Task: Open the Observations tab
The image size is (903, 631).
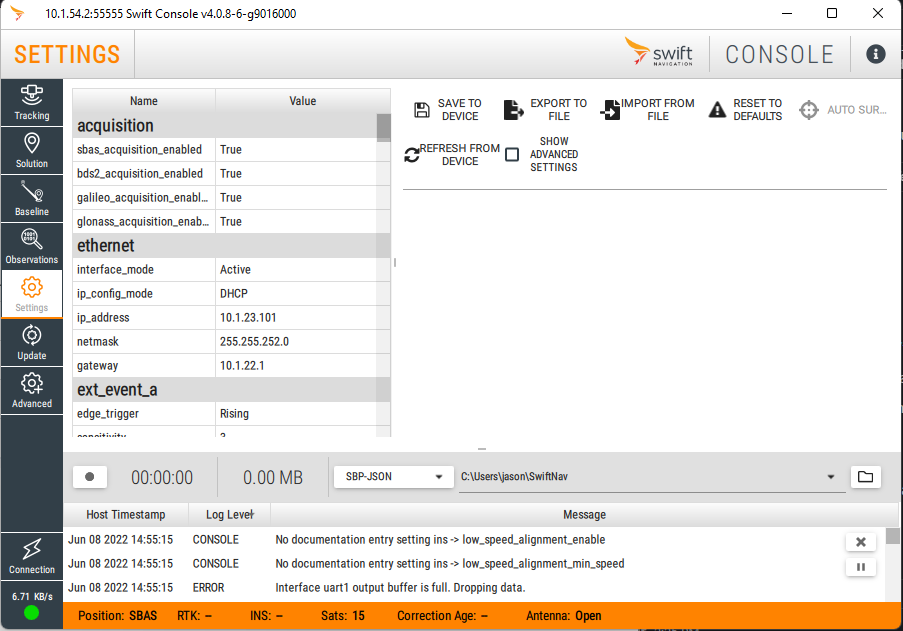Action: coord(32,246)
